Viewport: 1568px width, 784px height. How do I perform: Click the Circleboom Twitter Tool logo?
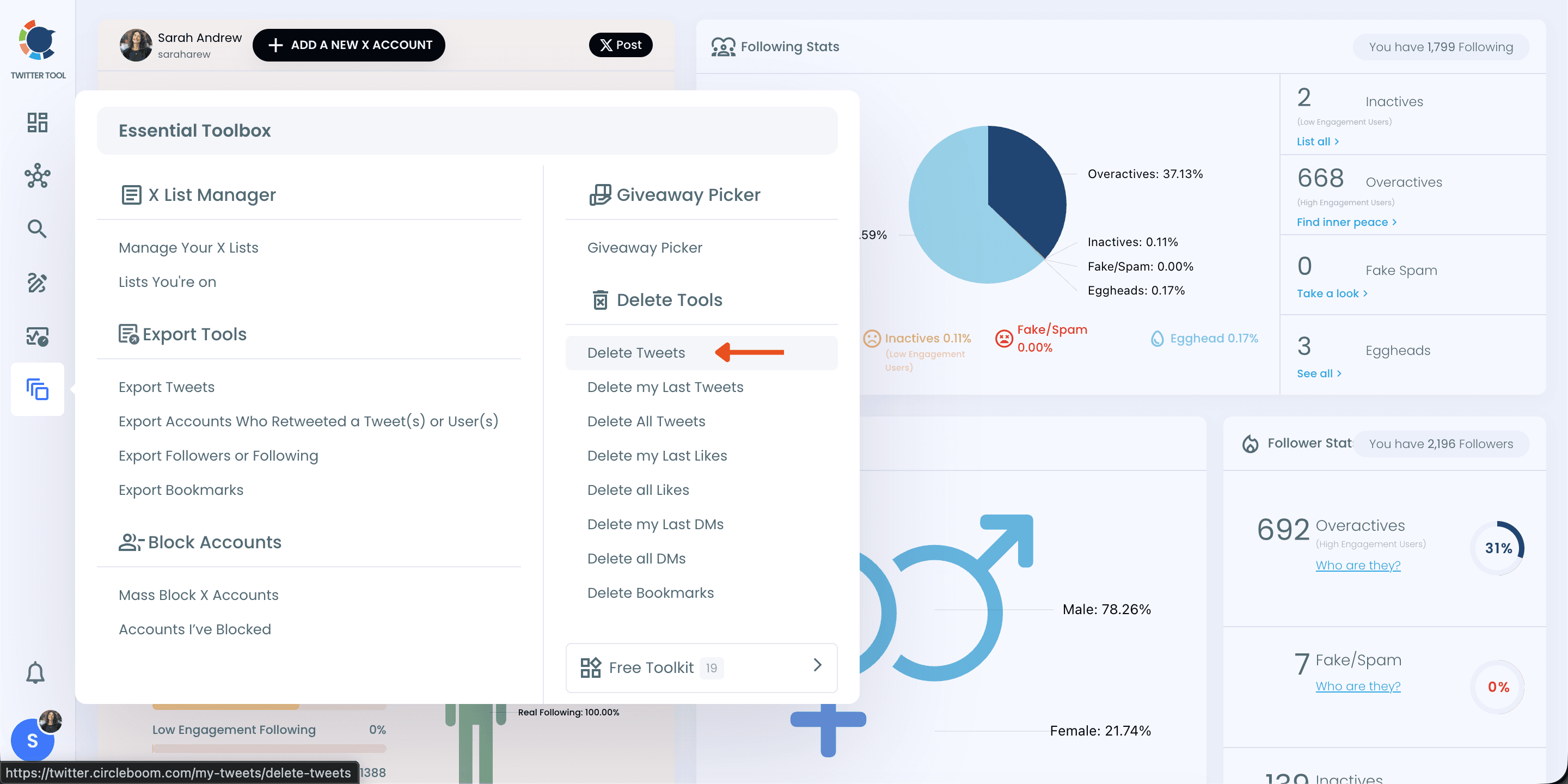[38, 41]
